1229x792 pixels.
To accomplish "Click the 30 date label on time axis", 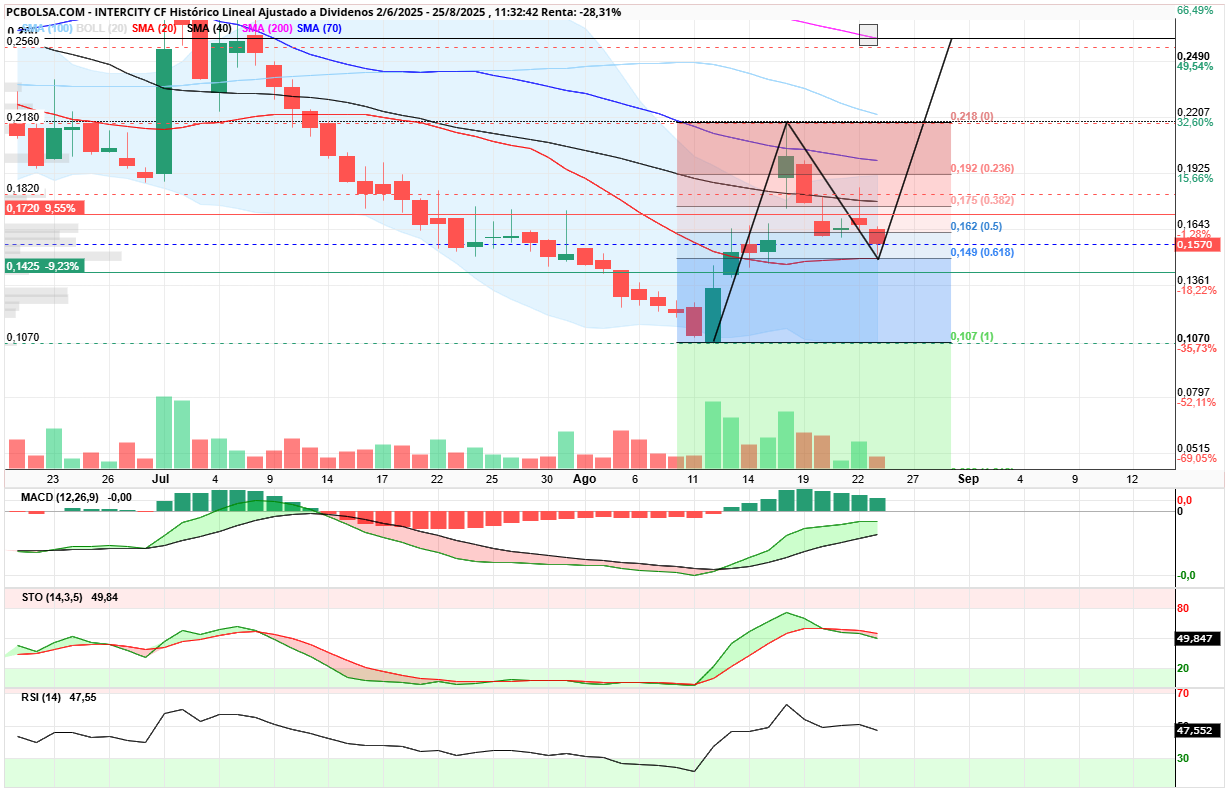I will click(x=546, y=479).
